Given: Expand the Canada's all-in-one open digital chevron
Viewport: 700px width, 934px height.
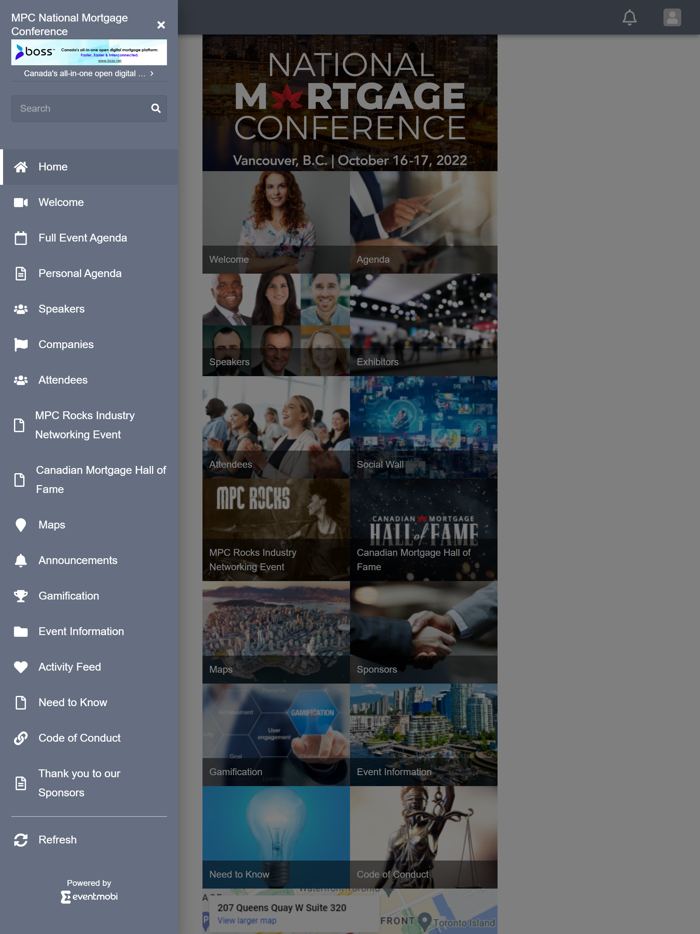Looking at the screenshot, I should pos(152,73).
